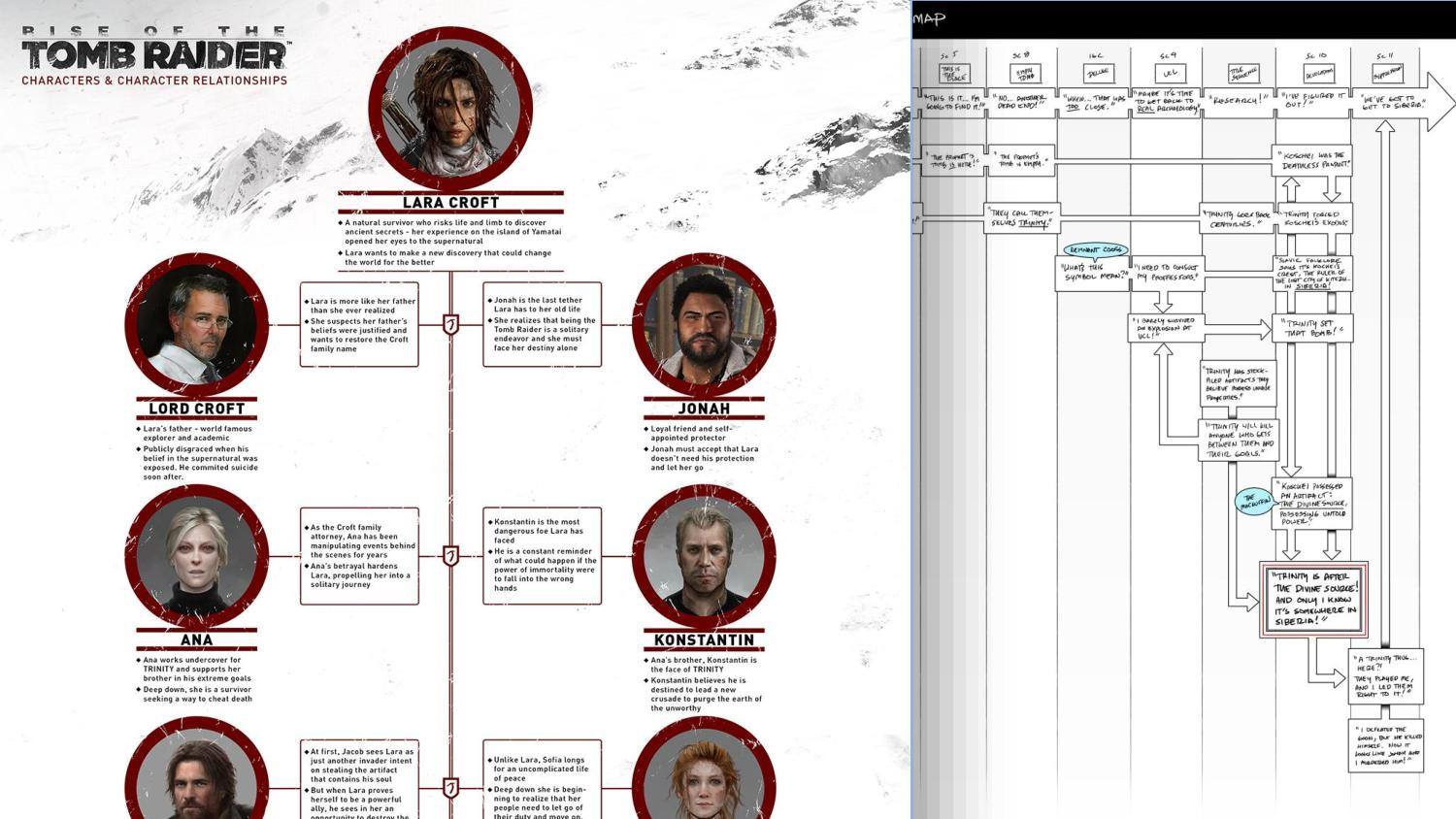The image size is (1456, 819).
Task: Click the box 'Unlike Lara, Sofia longs'
Action: pyautogui.click(x=543, y=780)
